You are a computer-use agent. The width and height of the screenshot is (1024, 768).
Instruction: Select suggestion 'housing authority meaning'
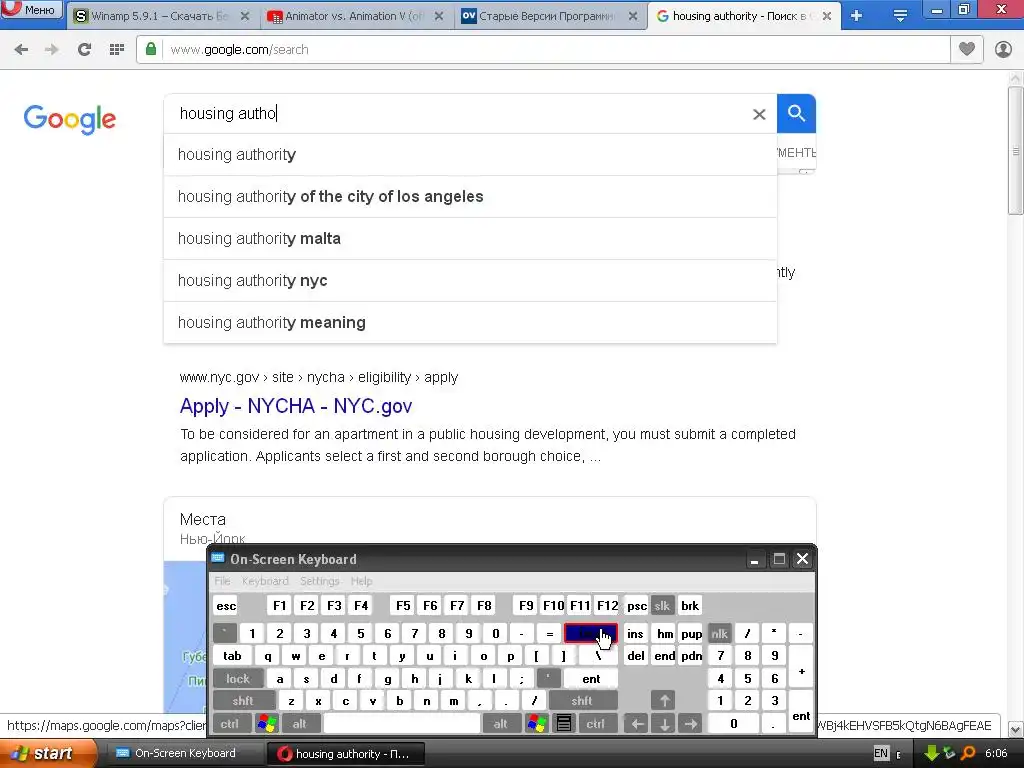coord(470,322)
